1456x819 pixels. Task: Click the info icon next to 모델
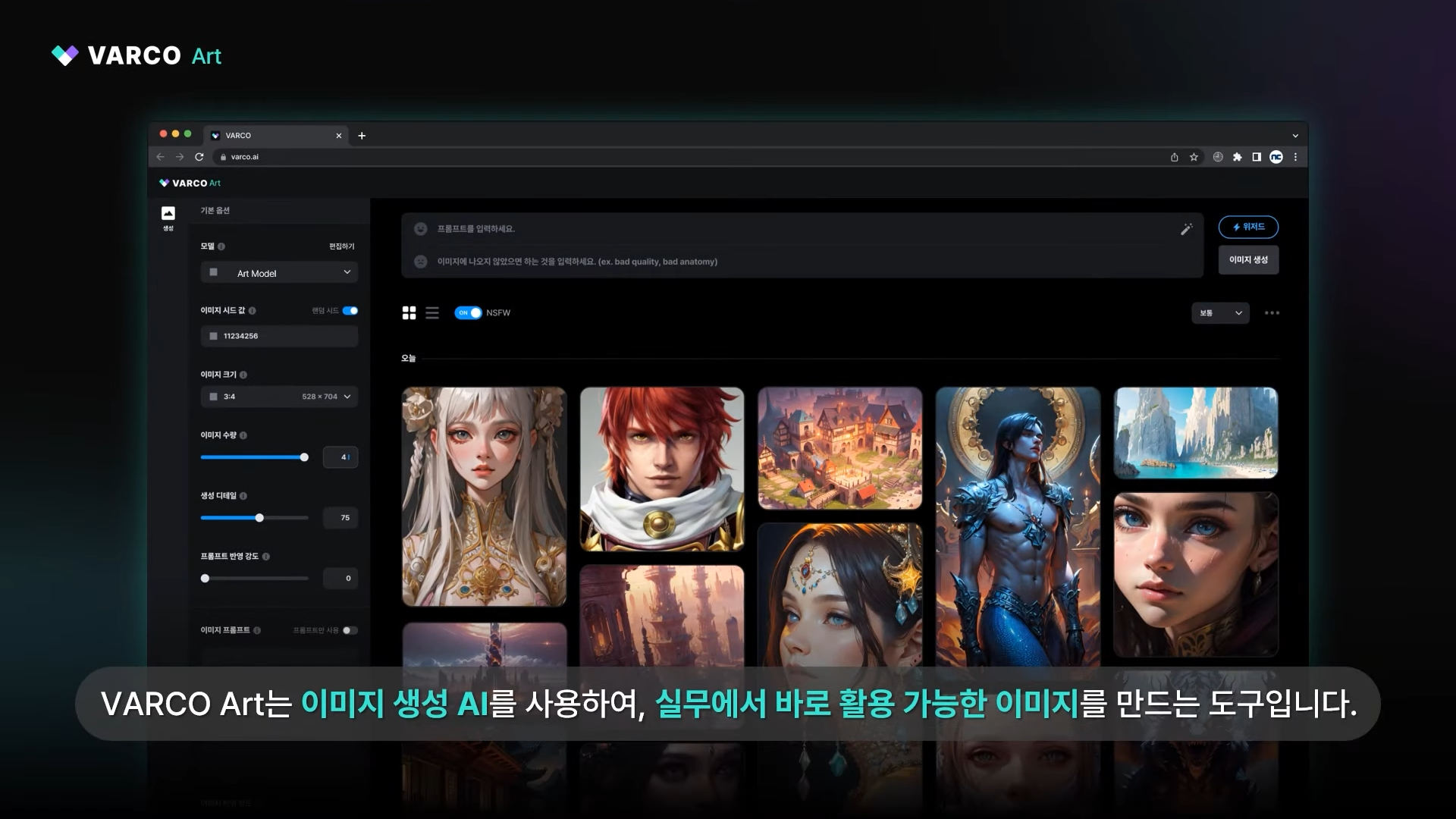[x=220, y=246]
